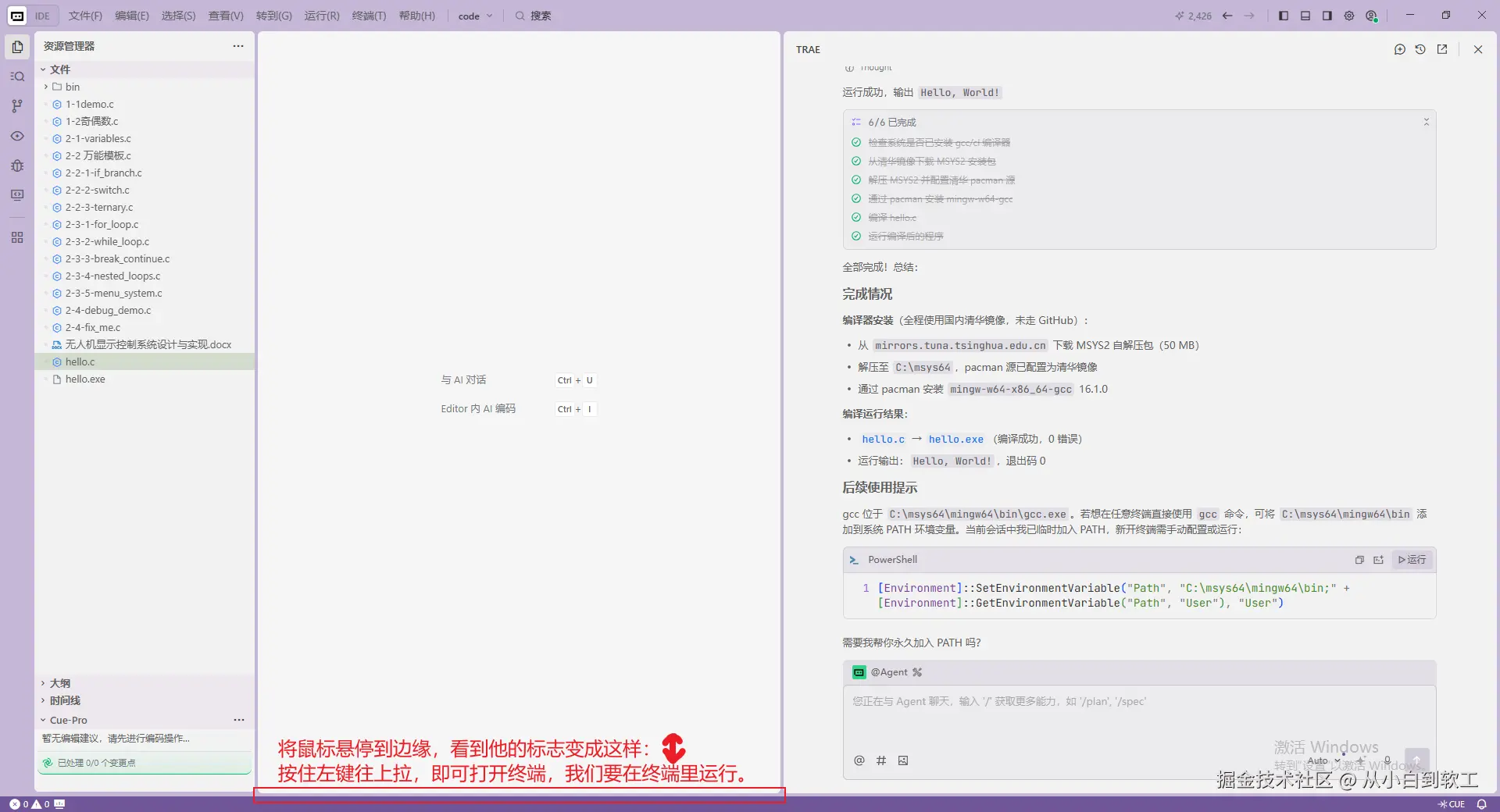1500x812 pixels.
Task: Expand the 大纲 outline section
Action: pyautogui.click(x=60, y=683)
